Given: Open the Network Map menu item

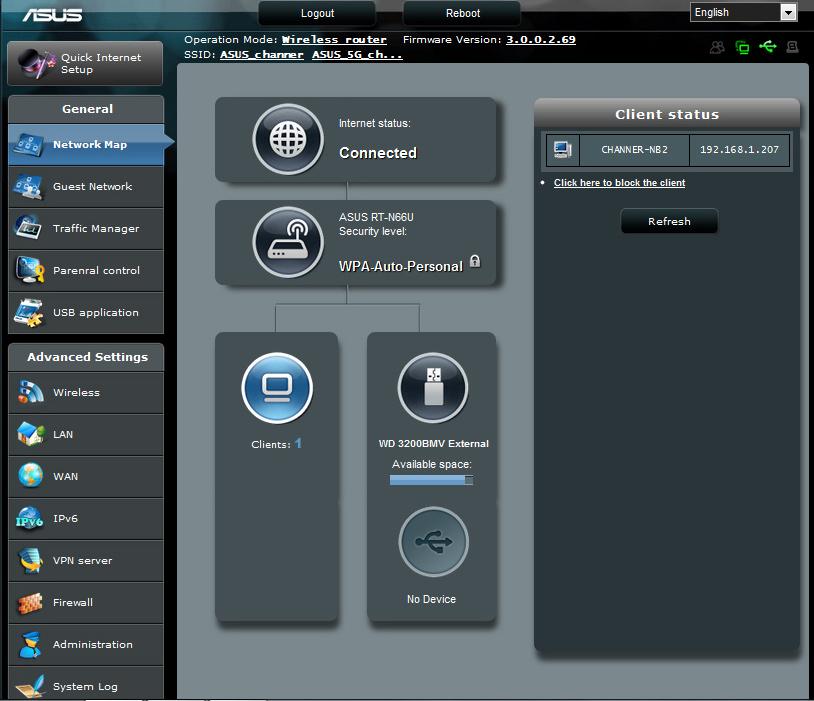Looking at the screenshot, I should (86, 144).
